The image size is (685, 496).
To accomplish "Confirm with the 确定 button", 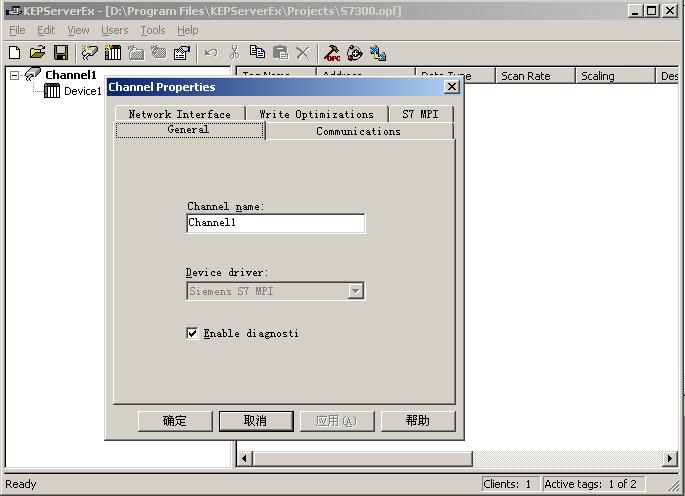I will coord(175,421).
